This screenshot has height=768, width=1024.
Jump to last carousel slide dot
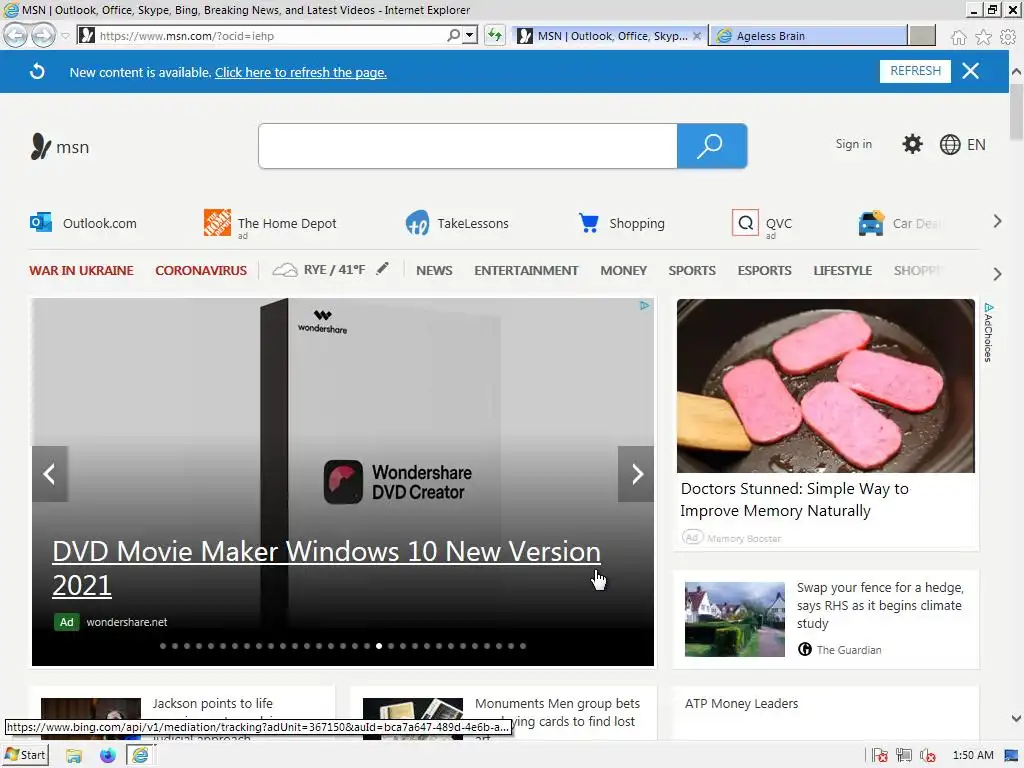(523, 646)
